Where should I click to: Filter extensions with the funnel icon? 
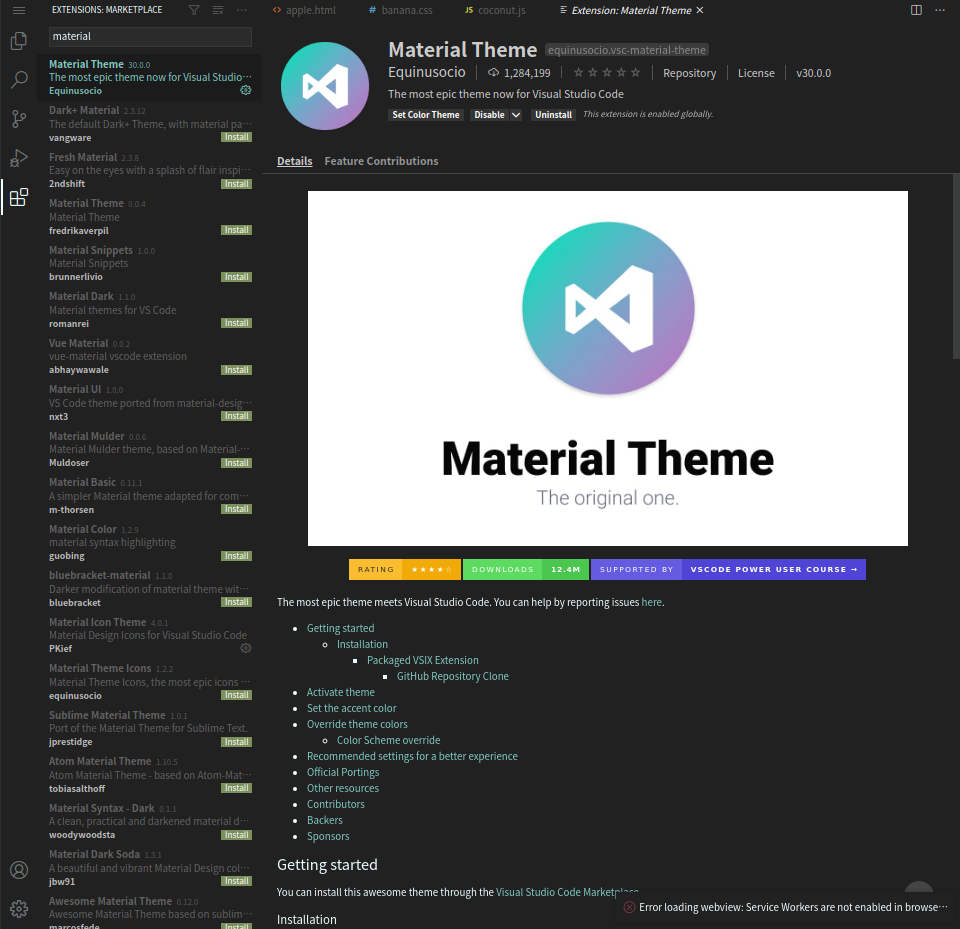pyautogui.click(x=194, y=10)
